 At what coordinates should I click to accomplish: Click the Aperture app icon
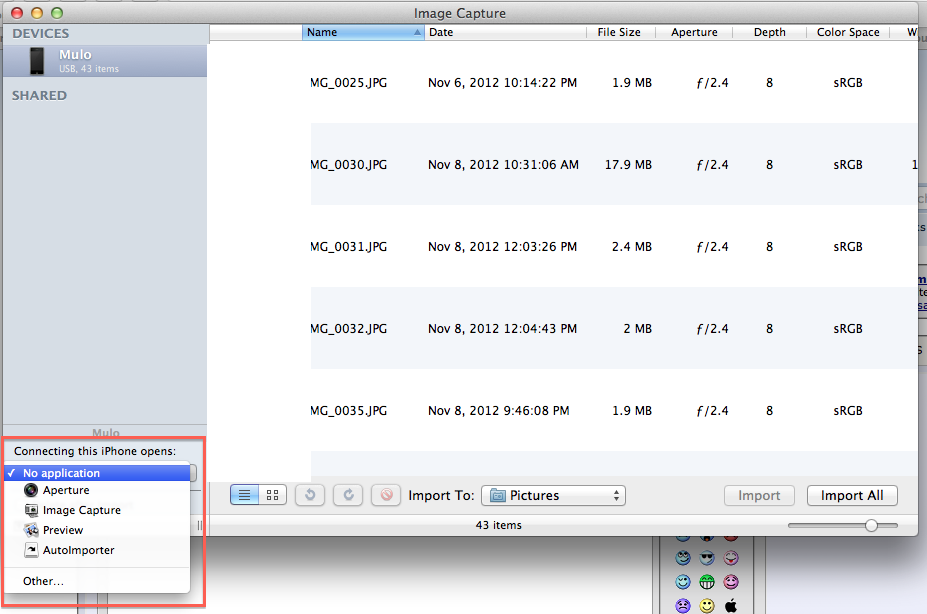[31, 490]
